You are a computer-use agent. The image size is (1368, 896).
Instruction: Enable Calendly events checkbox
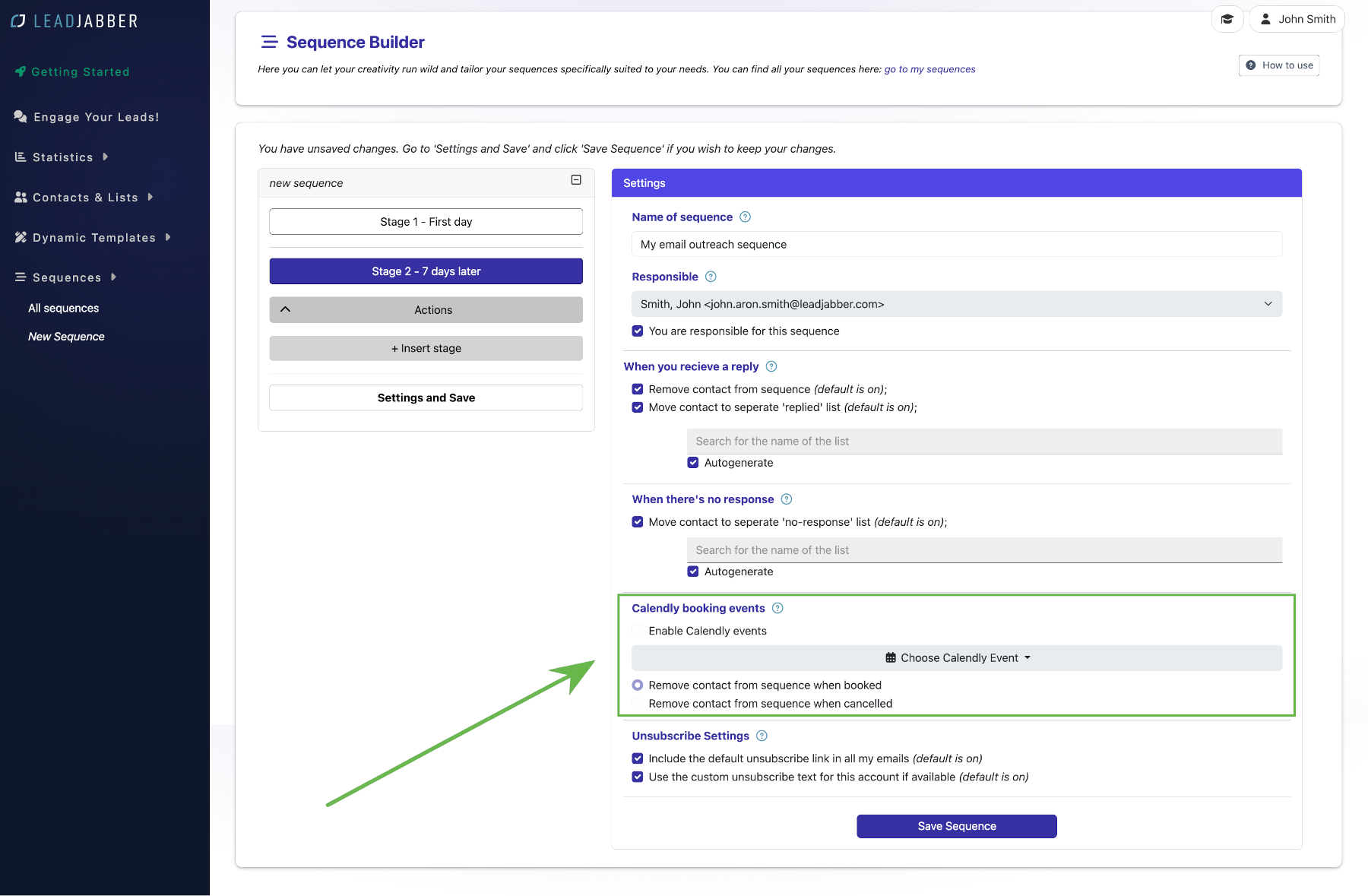pyautogui.click(x=638, y=631)
